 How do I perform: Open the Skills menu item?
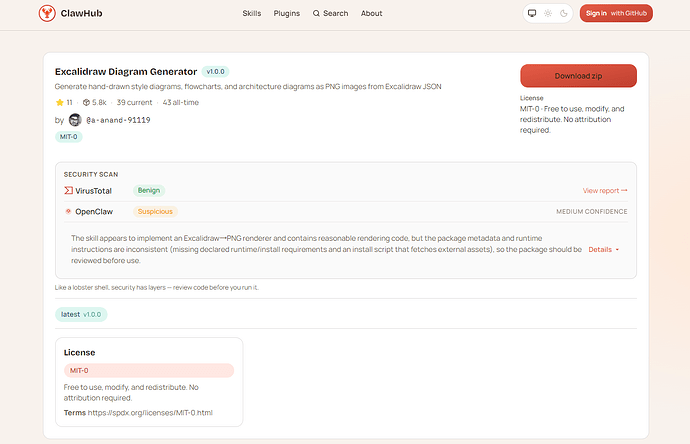[x=252, y=13]
